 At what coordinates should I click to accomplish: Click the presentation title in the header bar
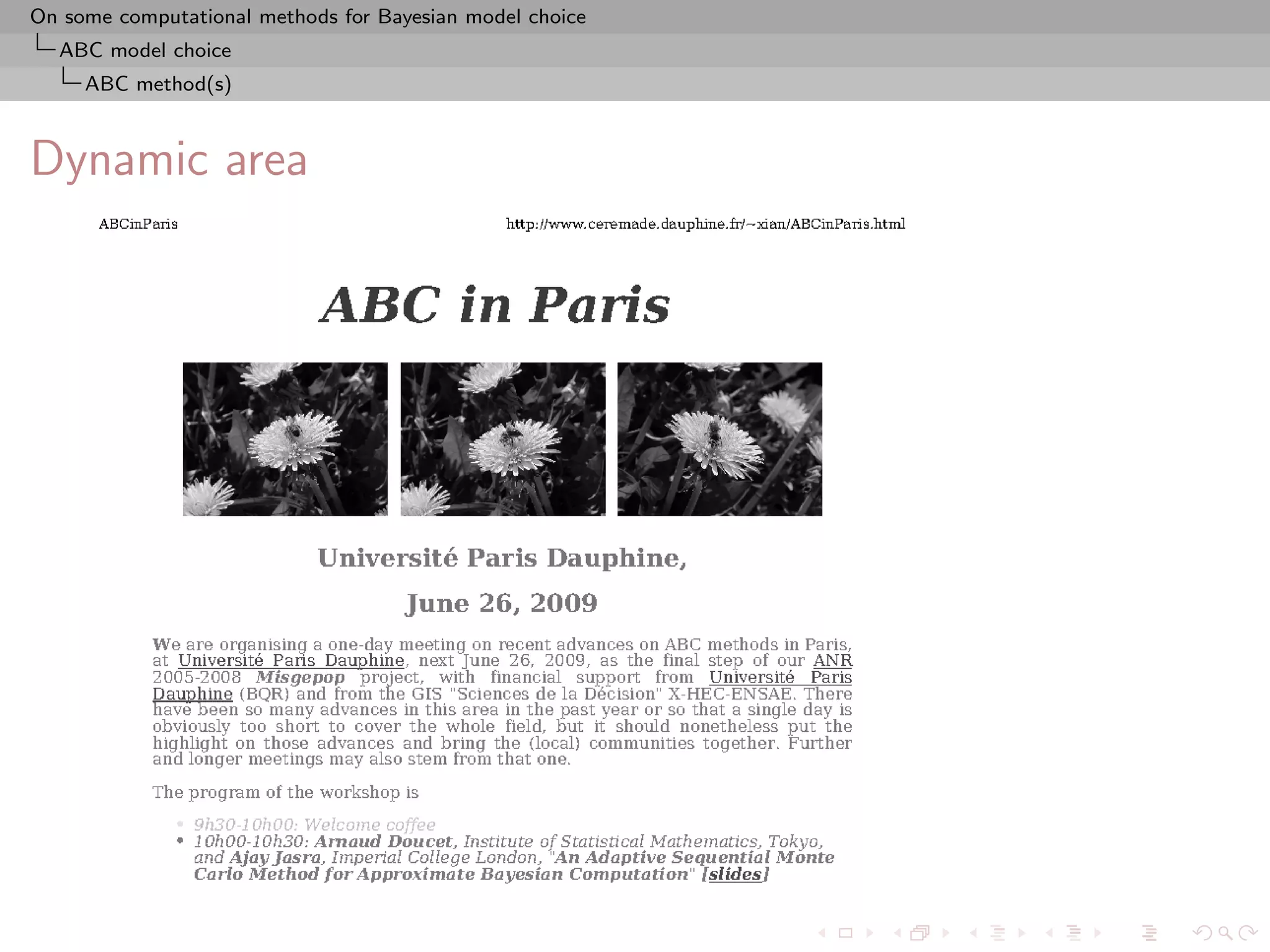click(x=308, y=17)
